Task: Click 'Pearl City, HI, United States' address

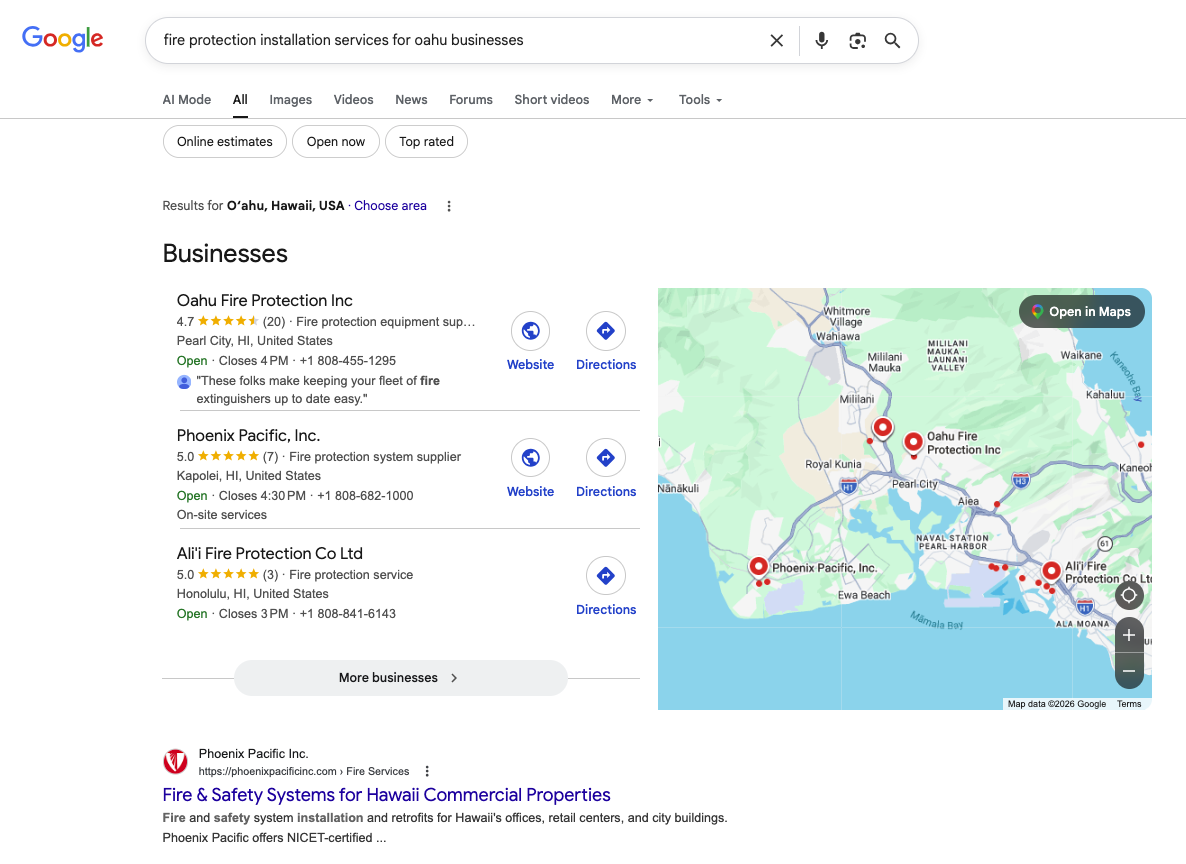Action: click(x=255, y=341)
